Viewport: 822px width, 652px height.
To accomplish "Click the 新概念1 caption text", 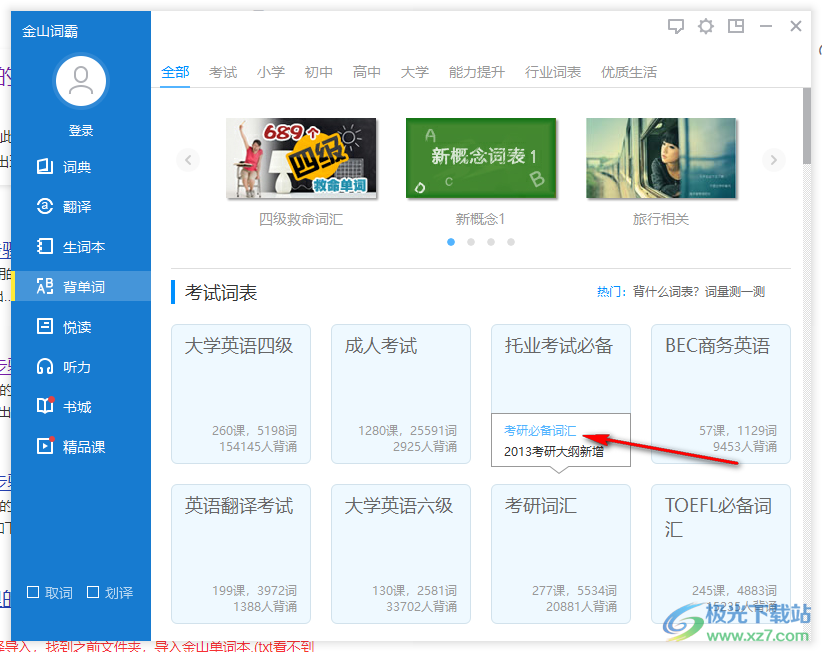I will click(x=480, y=219).
